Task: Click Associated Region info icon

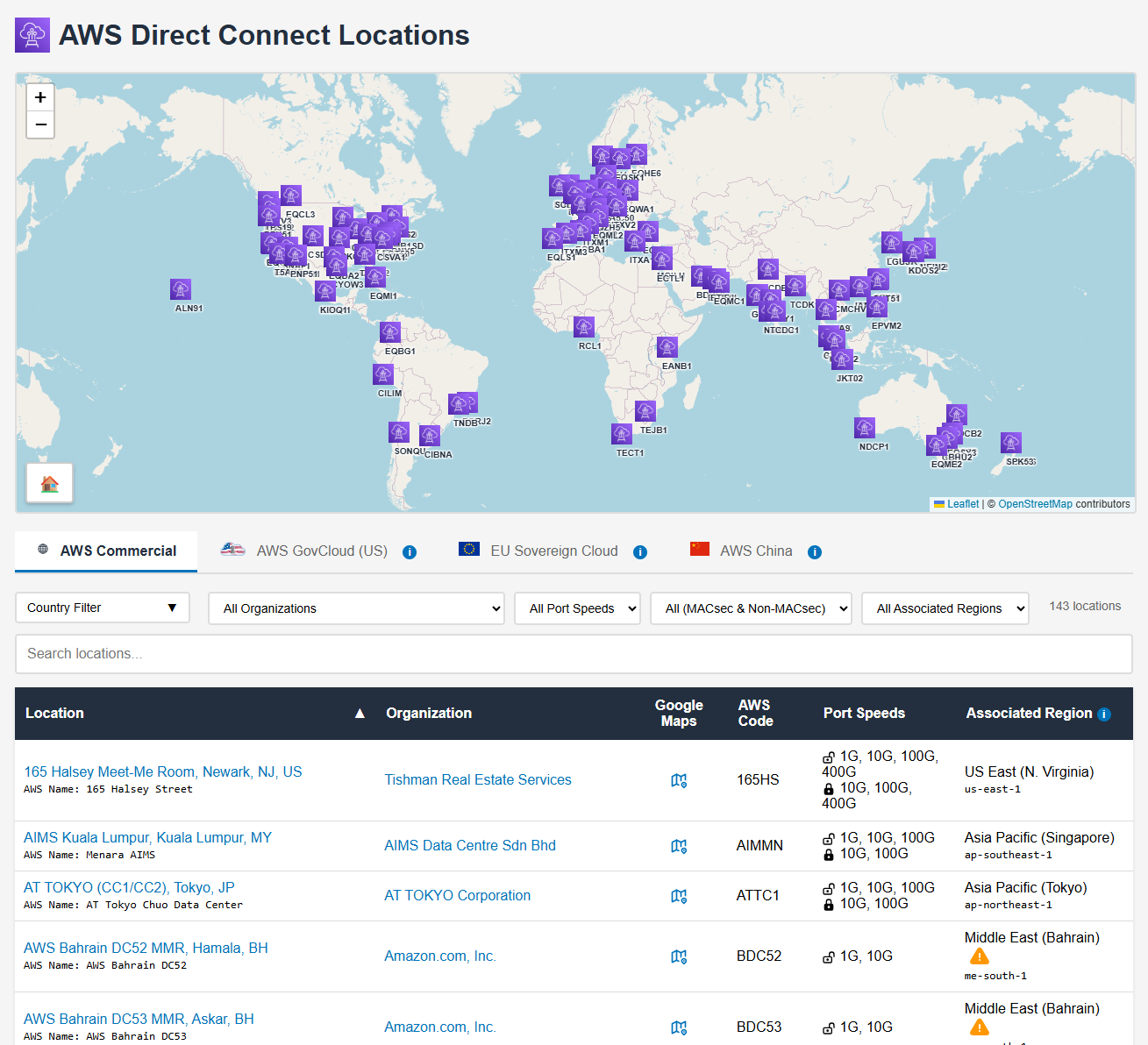Action: tap(1104, 714)
